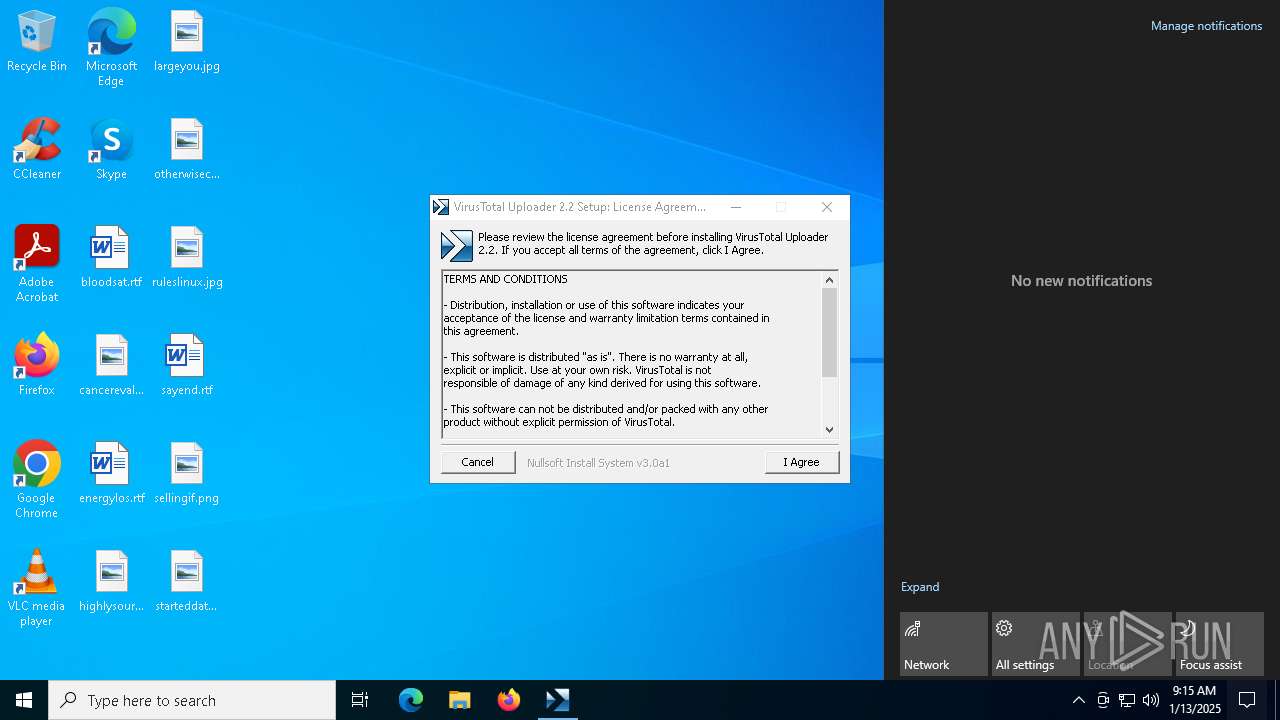The height and width of the screenshot is (720, 1280).
Task: Open the Windows Start menu
Action: [24, 700]
